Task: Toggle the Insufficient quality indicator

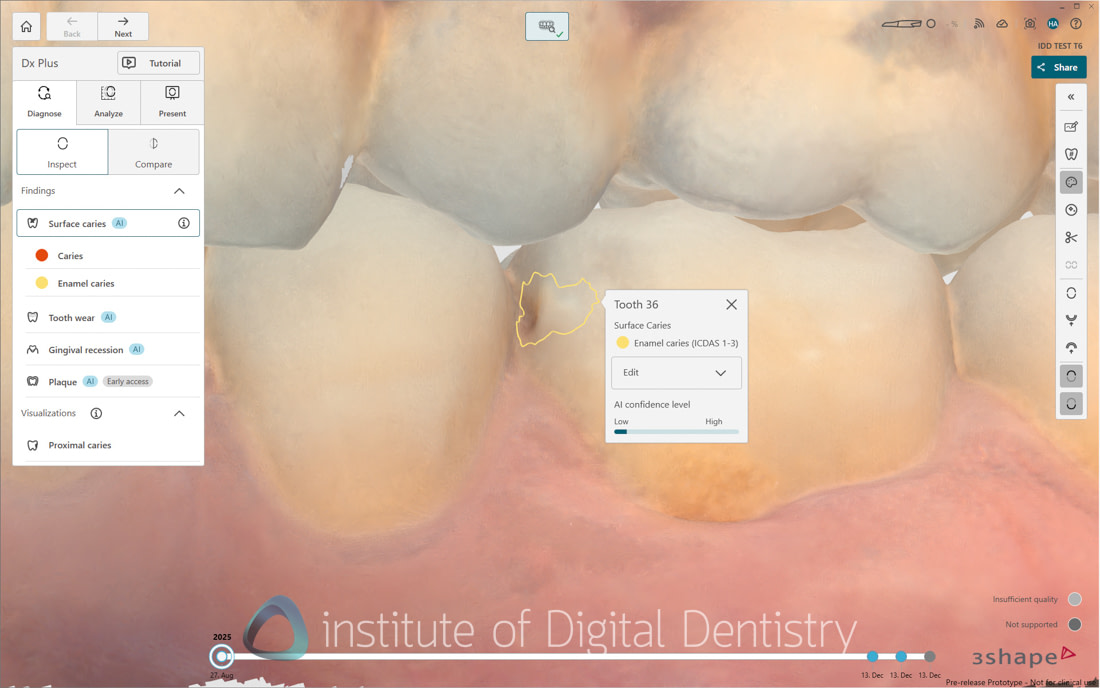Action: 1073,599
